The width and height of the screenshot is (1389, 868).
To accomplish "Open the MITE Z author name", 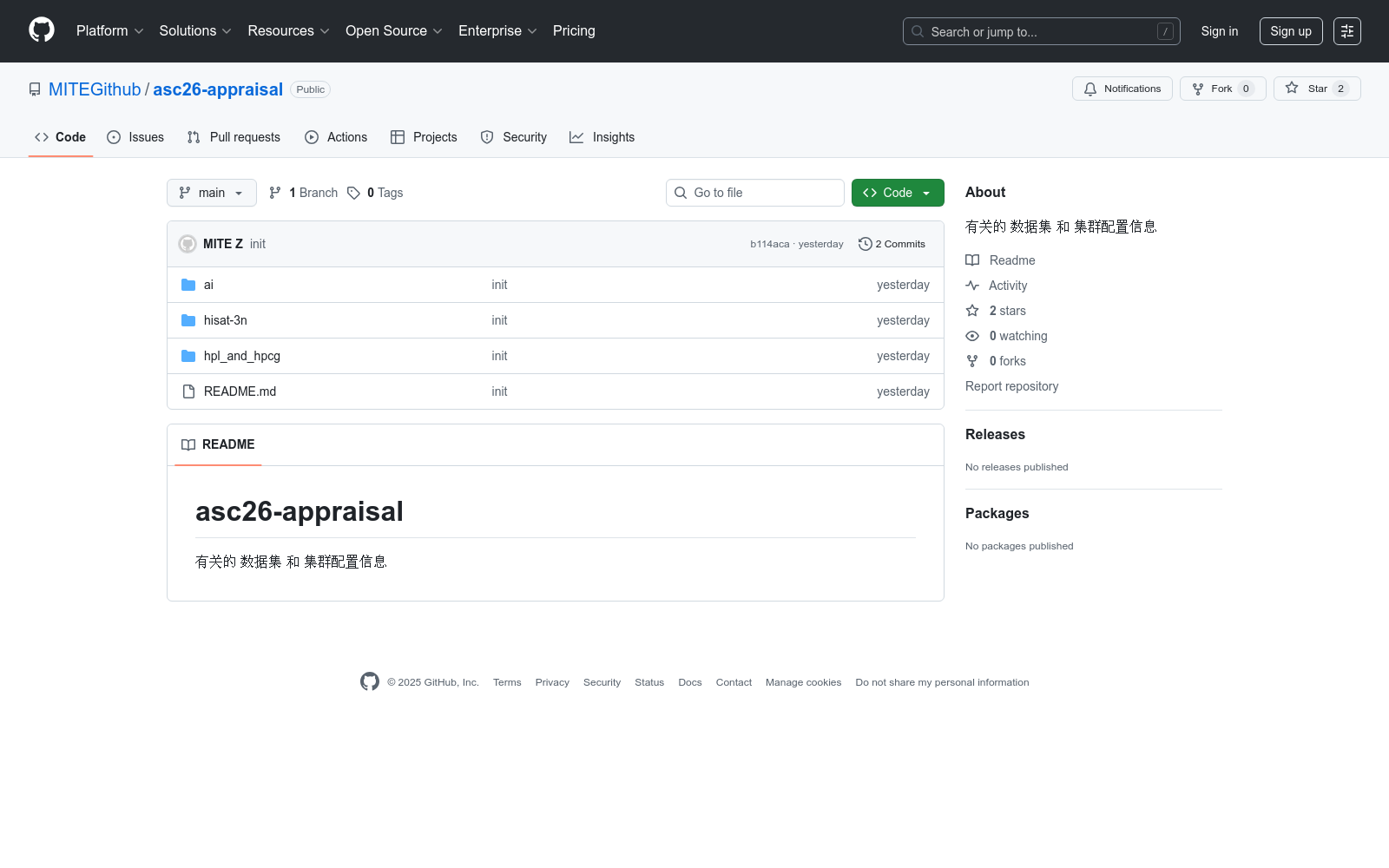I will tap(223, 244).
